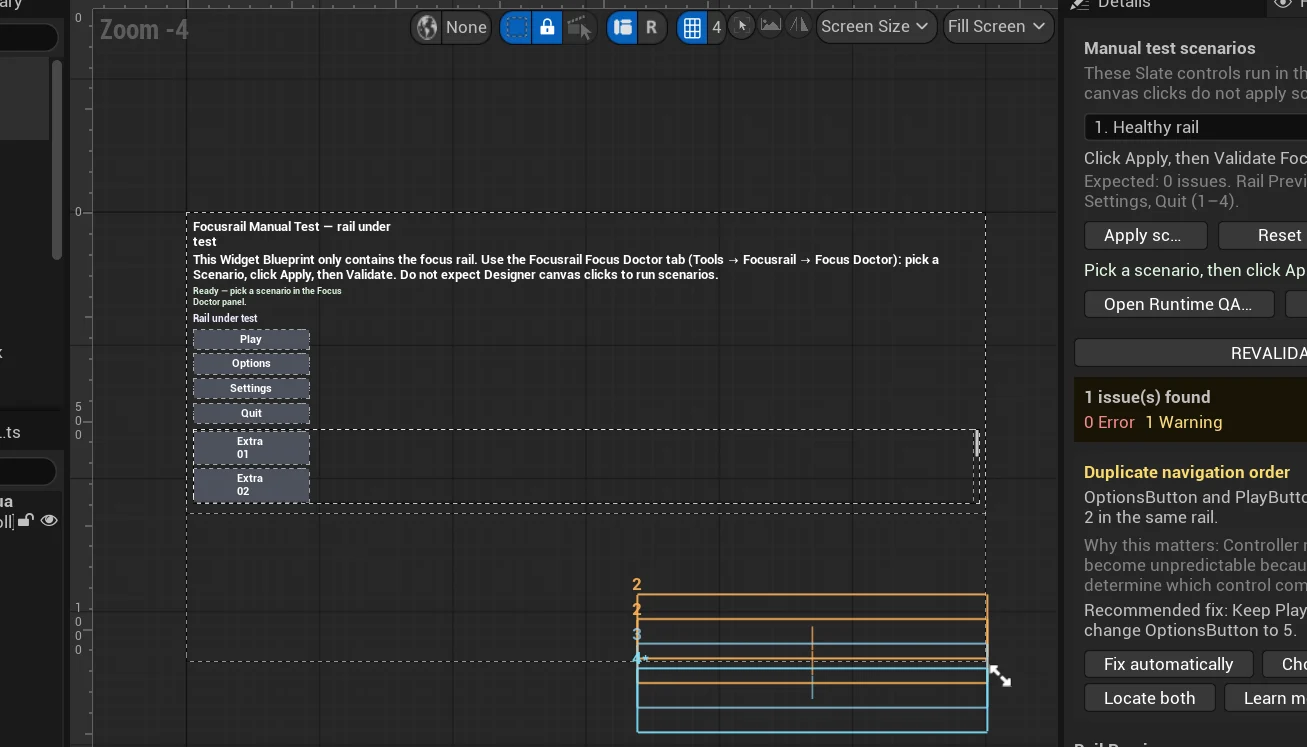Toggle the clapperboard-with-cursor icon
Viewport: 1307px width, 747px height.
(579, 27)
